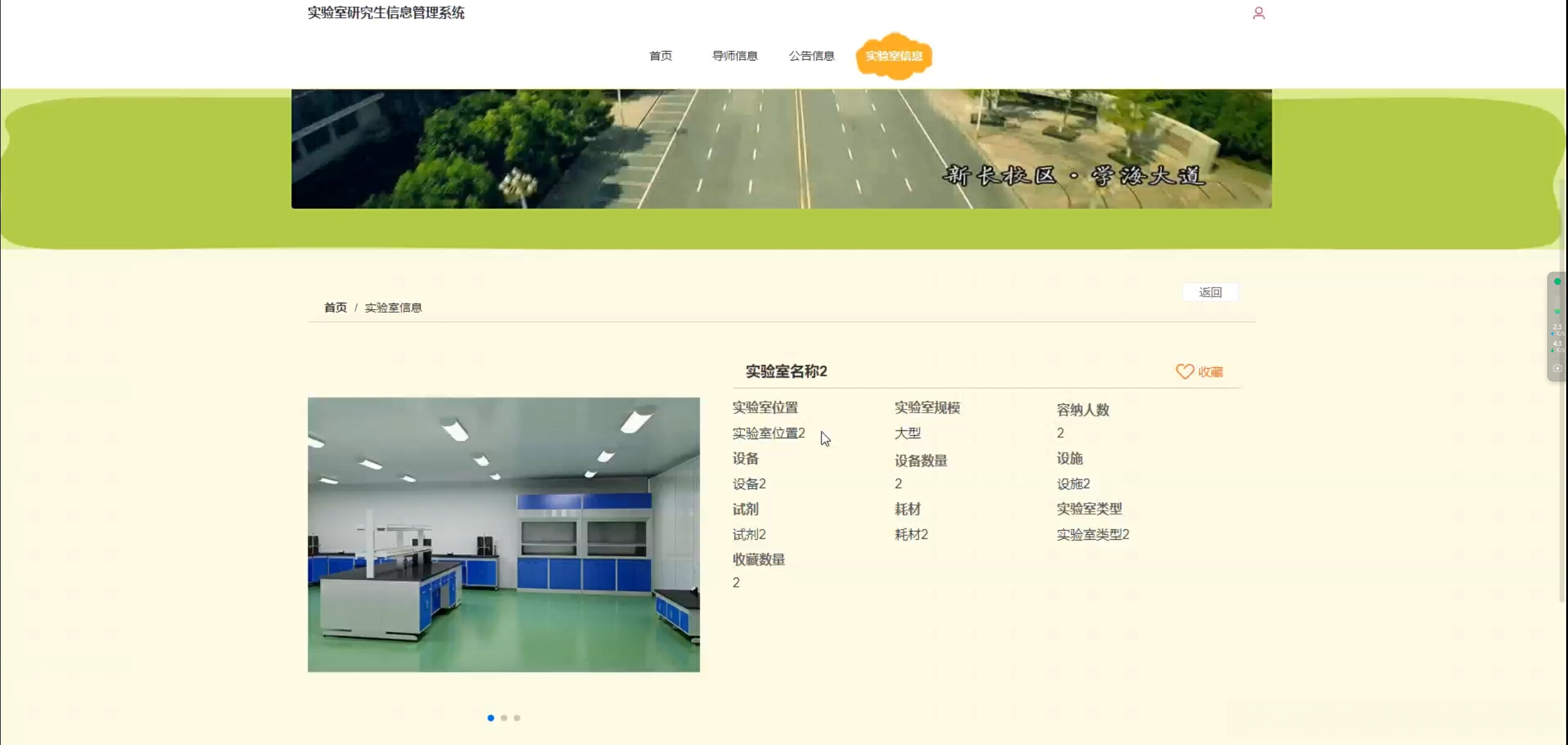Click the laboratory photo thumbnail
The width and height of the screenshot is (1568, 745).
(503, 533)
